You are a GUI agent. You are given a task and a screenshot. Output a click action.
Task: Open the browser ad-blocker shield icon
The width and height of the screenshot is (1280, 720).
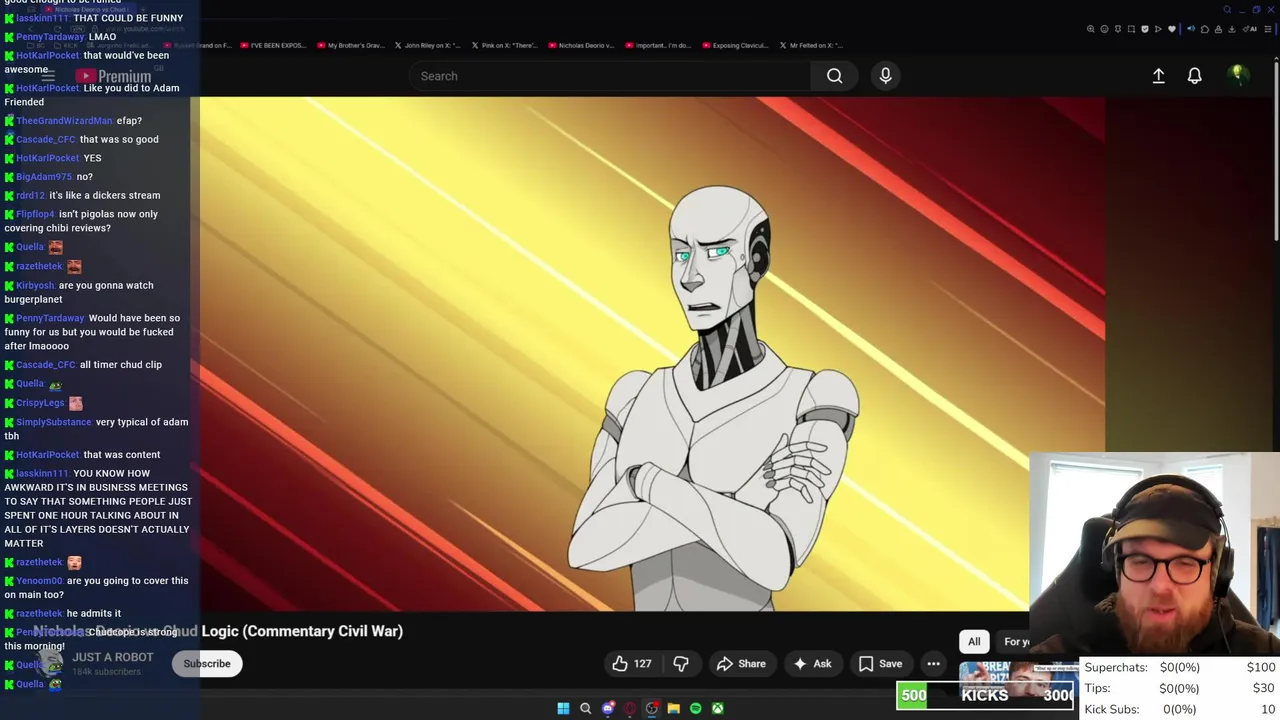[x=1145, y=29]
